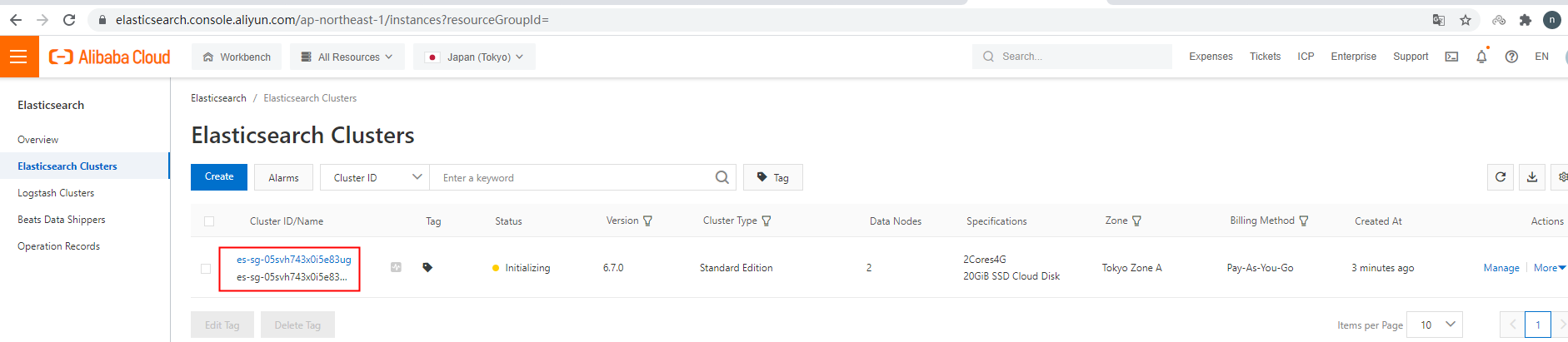Click the browser back arrow

tap(16, 20)
